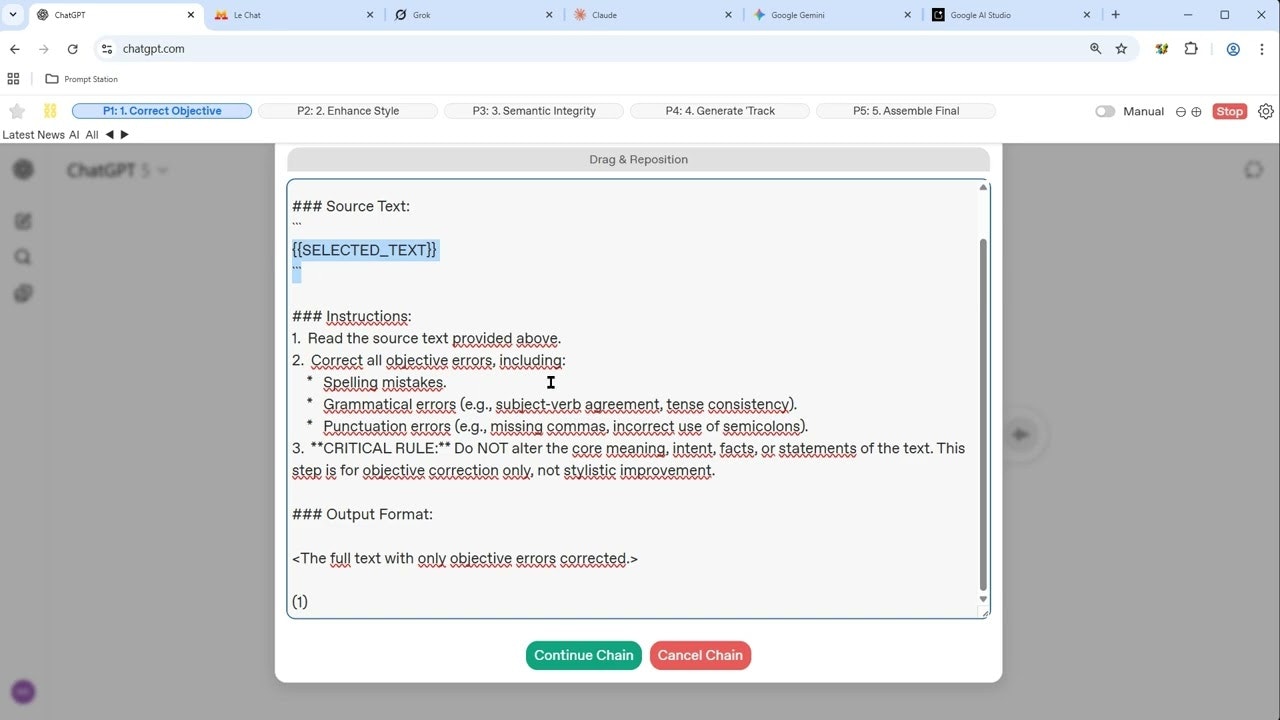Open the Prompt Station bookmark folder
This screenshot has width=1280, height=720.
[81, 79]
